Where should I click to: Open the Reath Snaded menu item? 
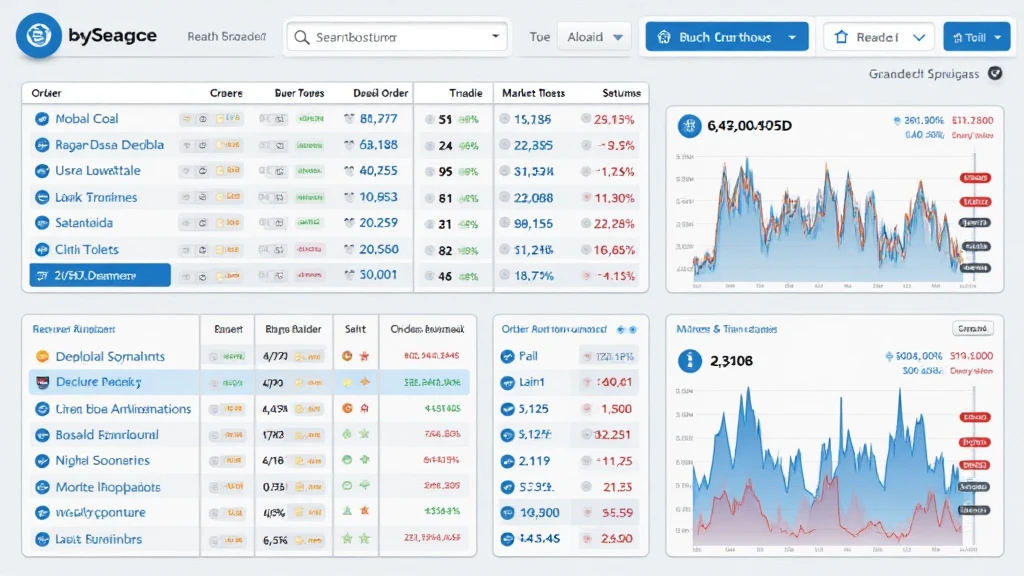(226, 37)
